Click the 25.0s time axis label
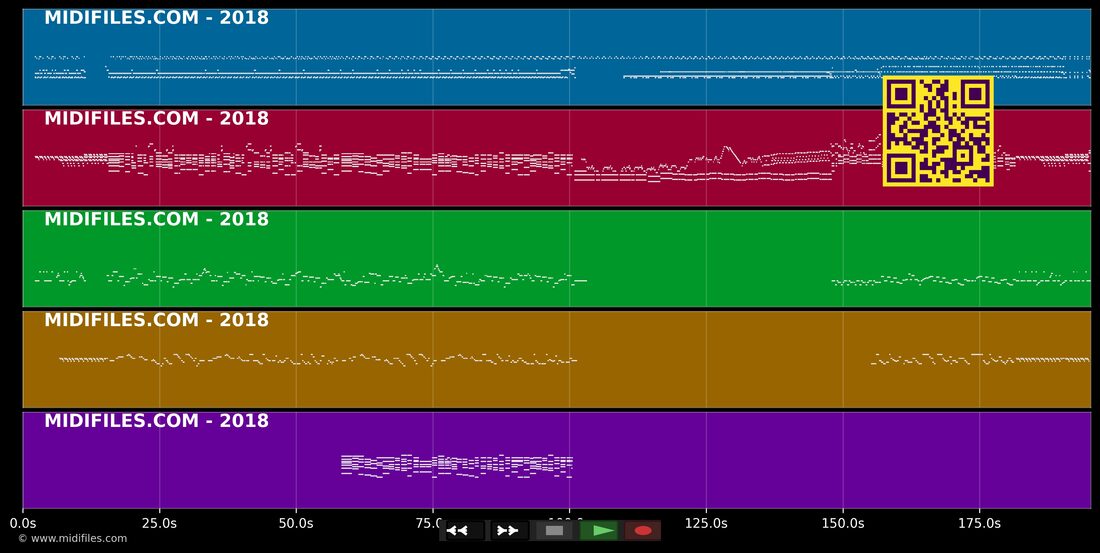This screenshot has height=553, width=1100. point(159,524)
